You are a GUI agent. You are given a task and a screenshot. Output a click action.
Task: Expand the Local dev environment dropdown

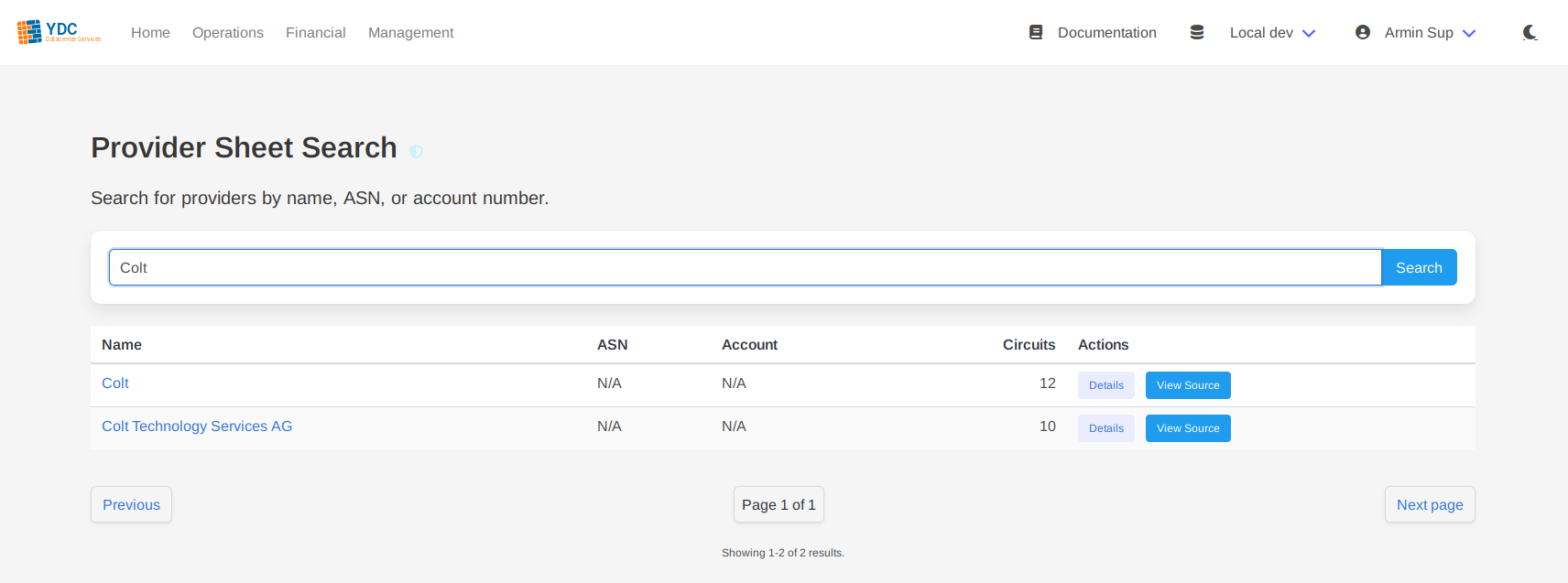coord(1272,33)
